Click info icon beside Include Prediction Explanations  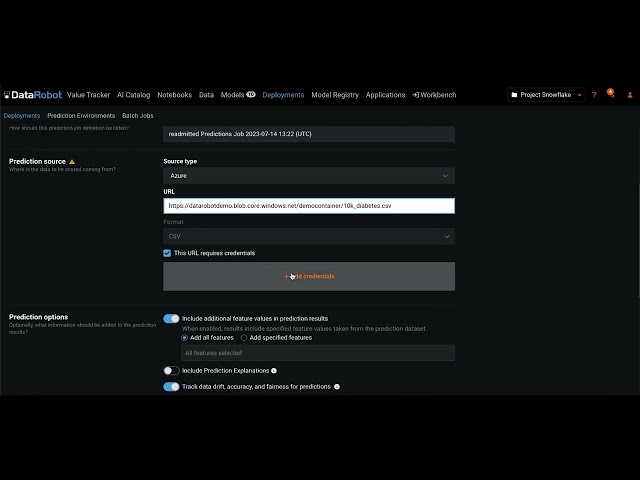point(274,371)
